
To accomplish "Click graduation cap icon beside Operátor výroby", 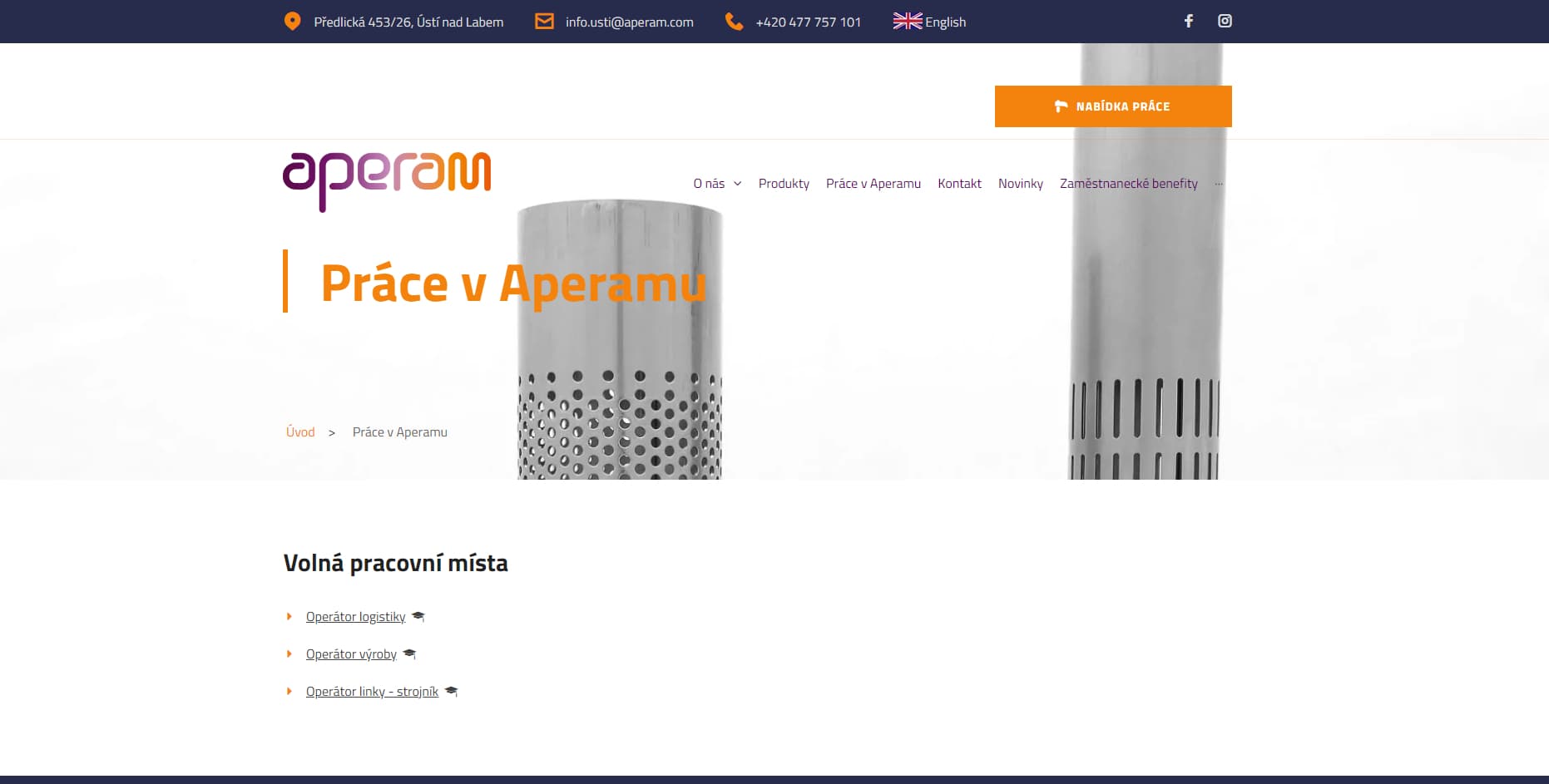I will click(x=409, y=654).
